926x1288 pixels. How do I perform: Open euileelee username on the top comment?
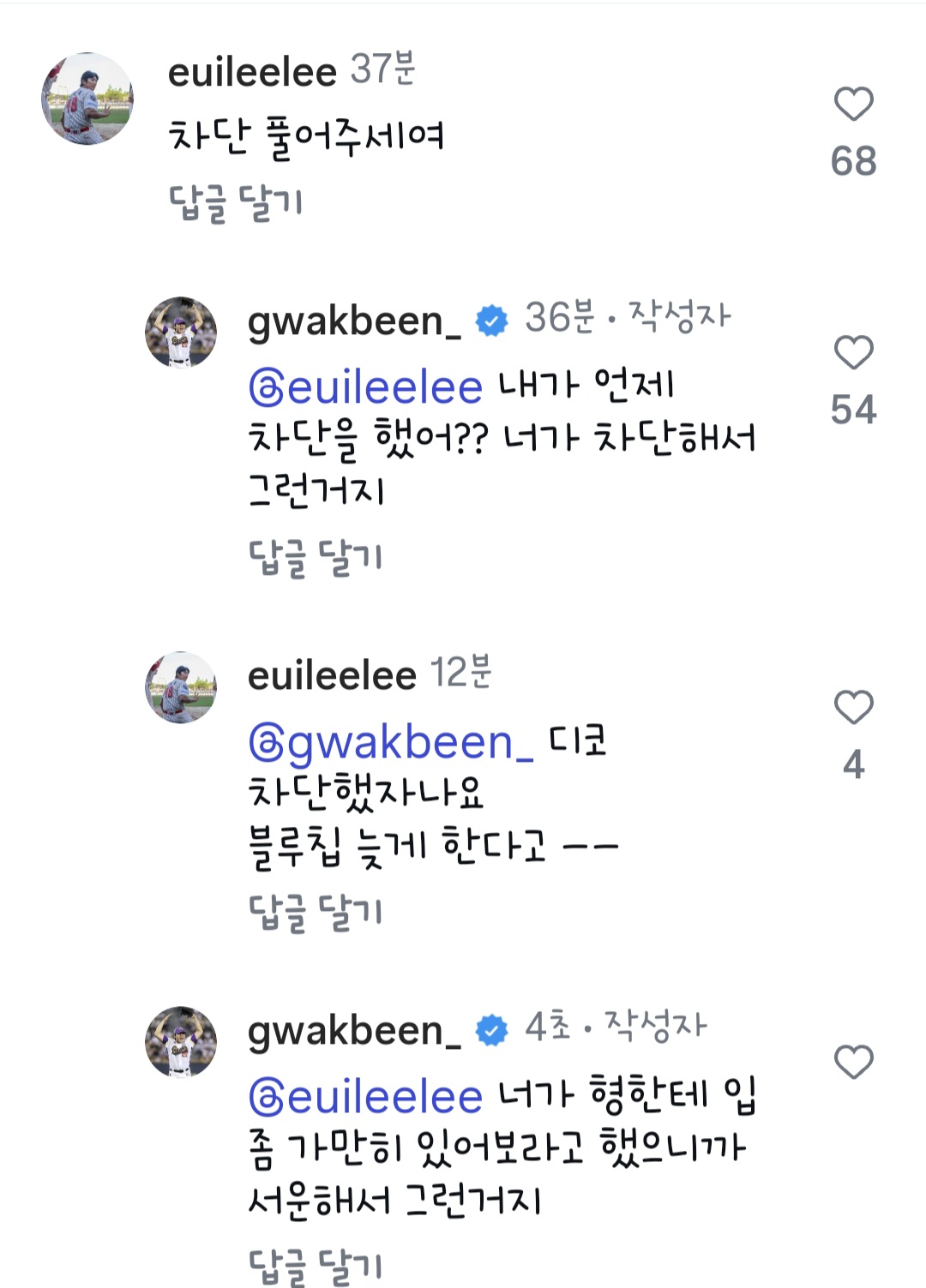coord(252,72)
